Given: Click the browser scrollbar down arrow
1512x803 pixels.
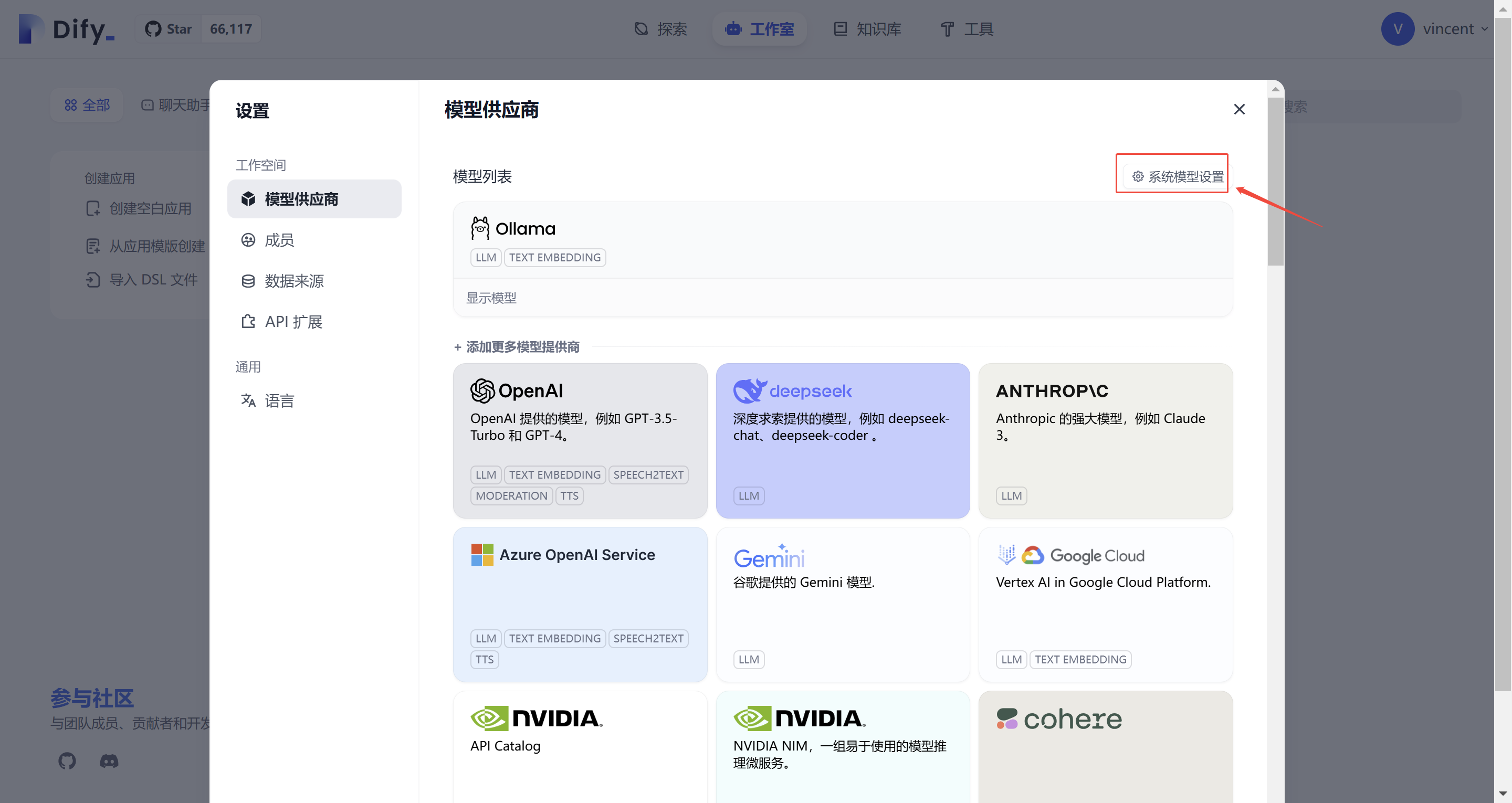Looking at the screenshot, I should tap(1503, 794).
